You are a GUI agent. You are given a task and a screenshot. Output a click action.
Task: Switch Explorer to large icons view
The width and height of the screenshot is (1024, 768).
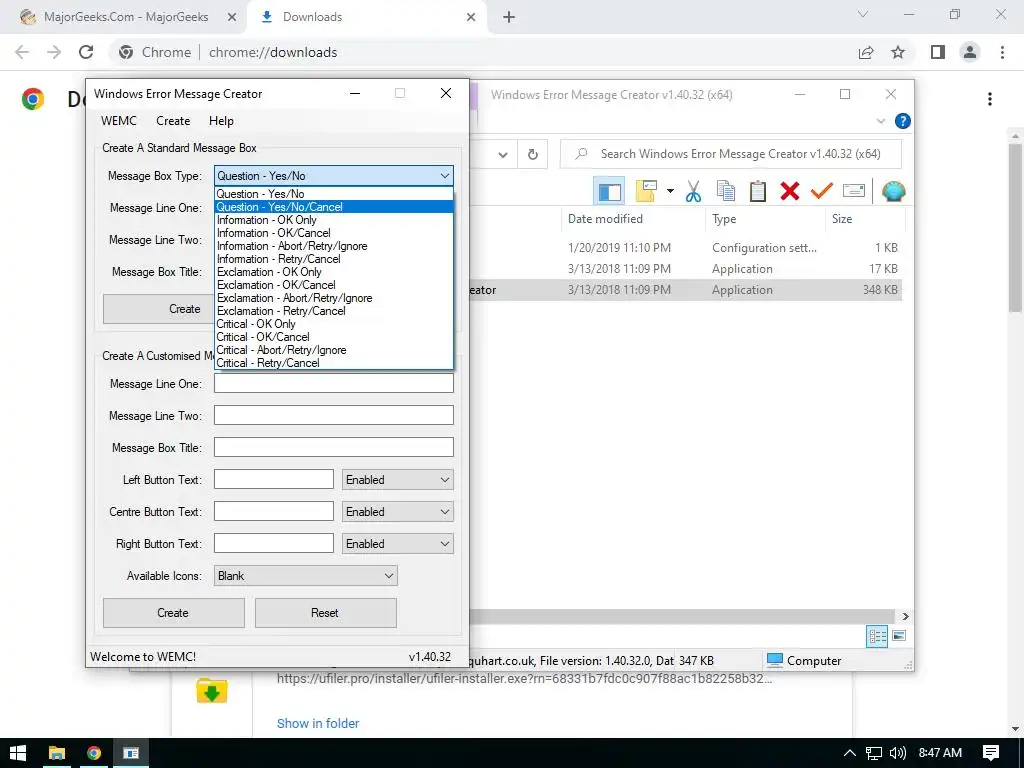(x=899, y=636)
